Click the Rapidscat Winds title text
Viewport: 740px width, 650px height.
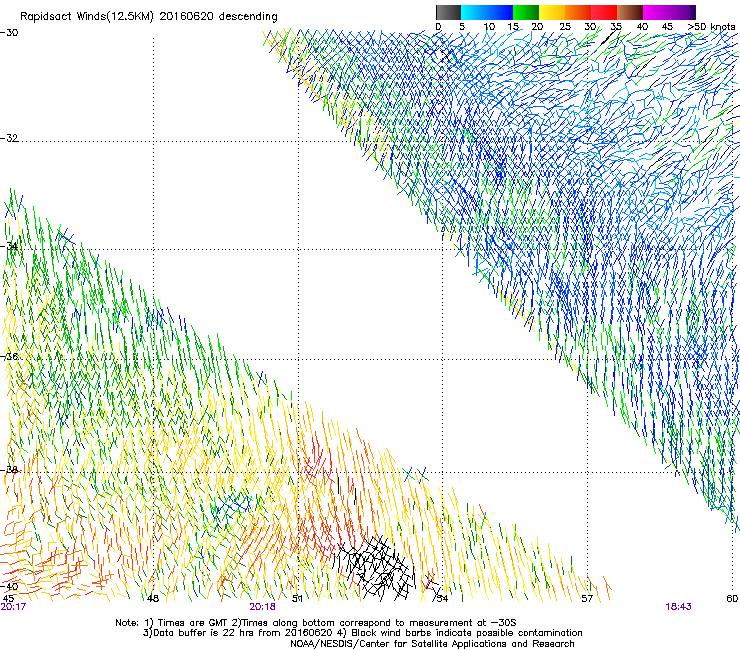[x=149, y=17]
